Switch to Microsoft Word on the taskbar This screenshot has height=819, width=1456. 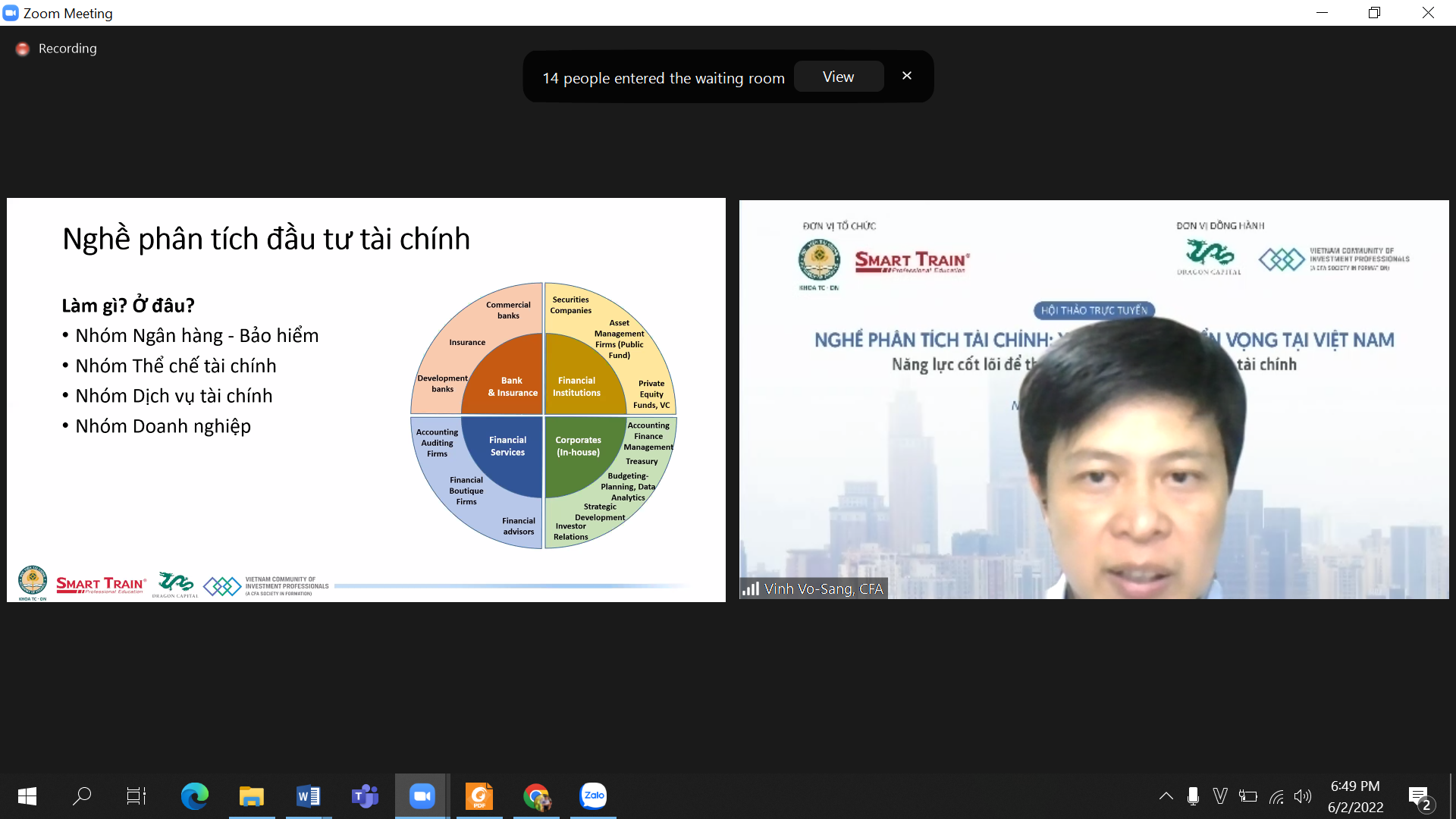click(308, 795)
